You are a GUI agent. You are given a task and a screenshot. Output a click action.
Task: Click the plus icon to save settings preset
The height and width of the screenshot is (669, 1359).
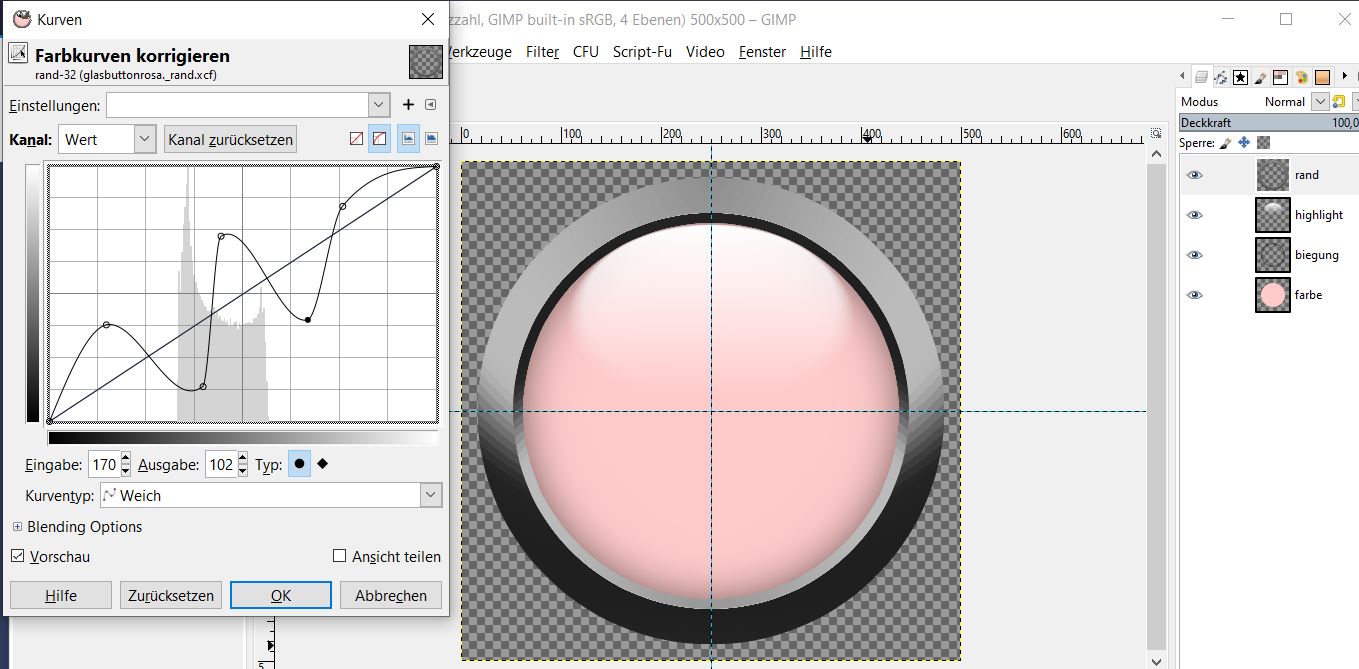point(408,105)
